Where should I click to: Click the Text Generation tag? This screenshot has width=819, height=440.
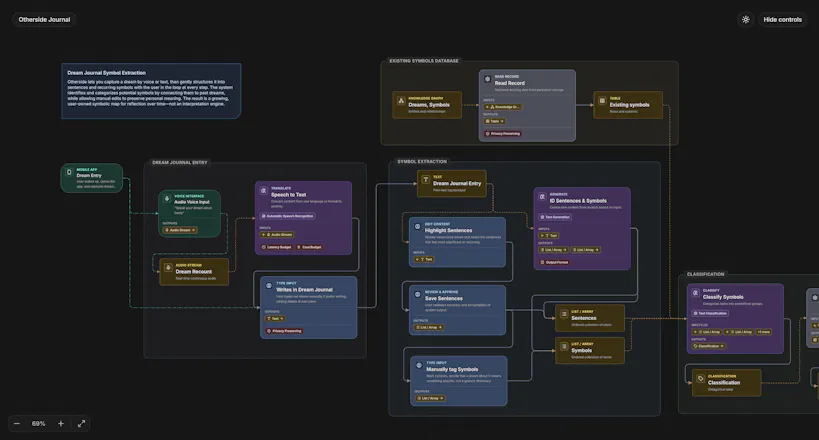click(x=555, y=217)
